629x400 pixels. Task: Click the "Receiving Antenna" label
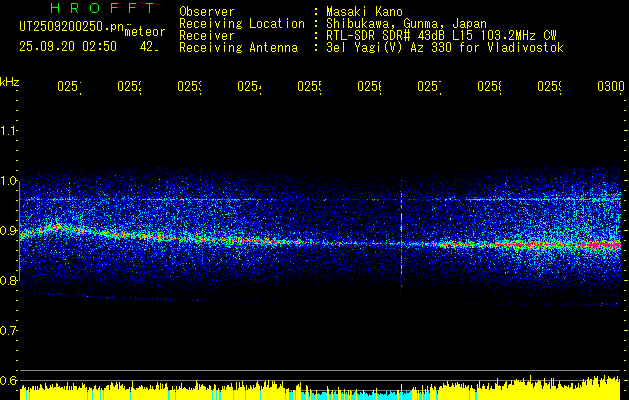pos(238,48)
